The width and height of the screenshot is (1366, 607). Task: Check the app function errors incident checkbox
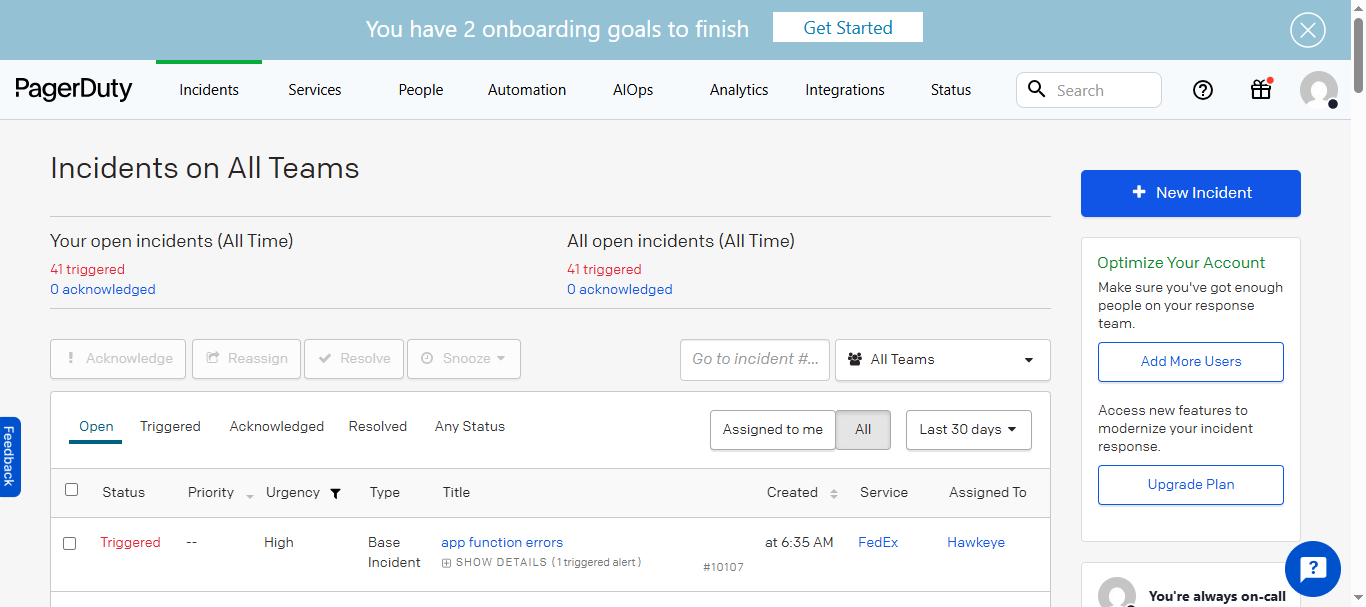pos(70,544)
